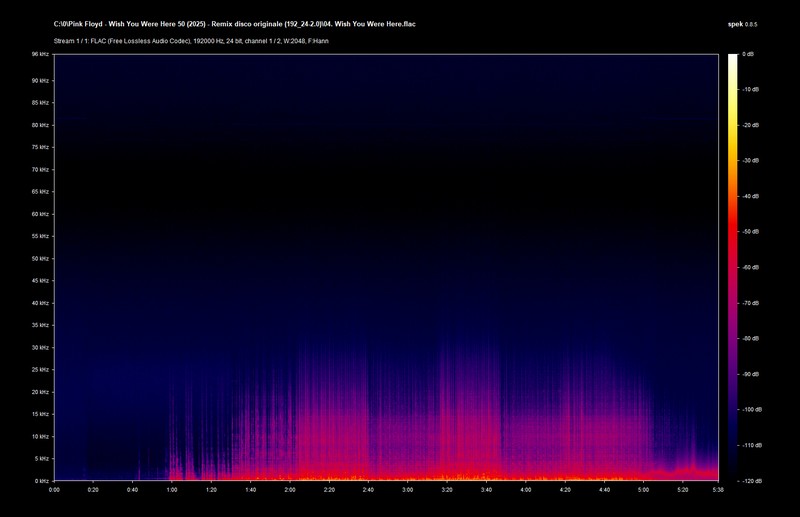Click the 4:20 time axis label
The height and width of the screenshot is (517, 800).
(565, 490)
